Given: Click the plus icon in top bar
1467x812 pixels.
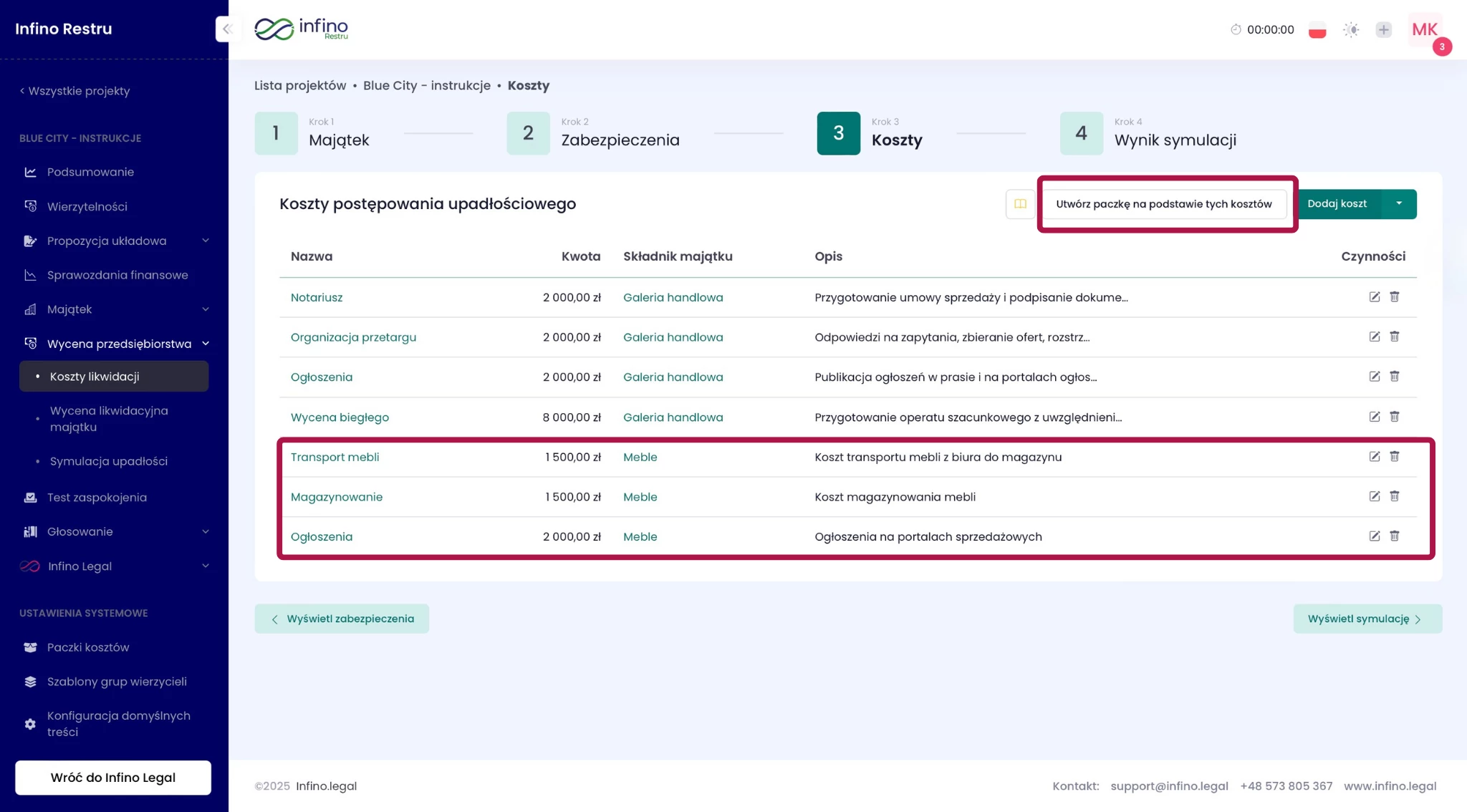Looking at the screenshot, I should 1383,30.
